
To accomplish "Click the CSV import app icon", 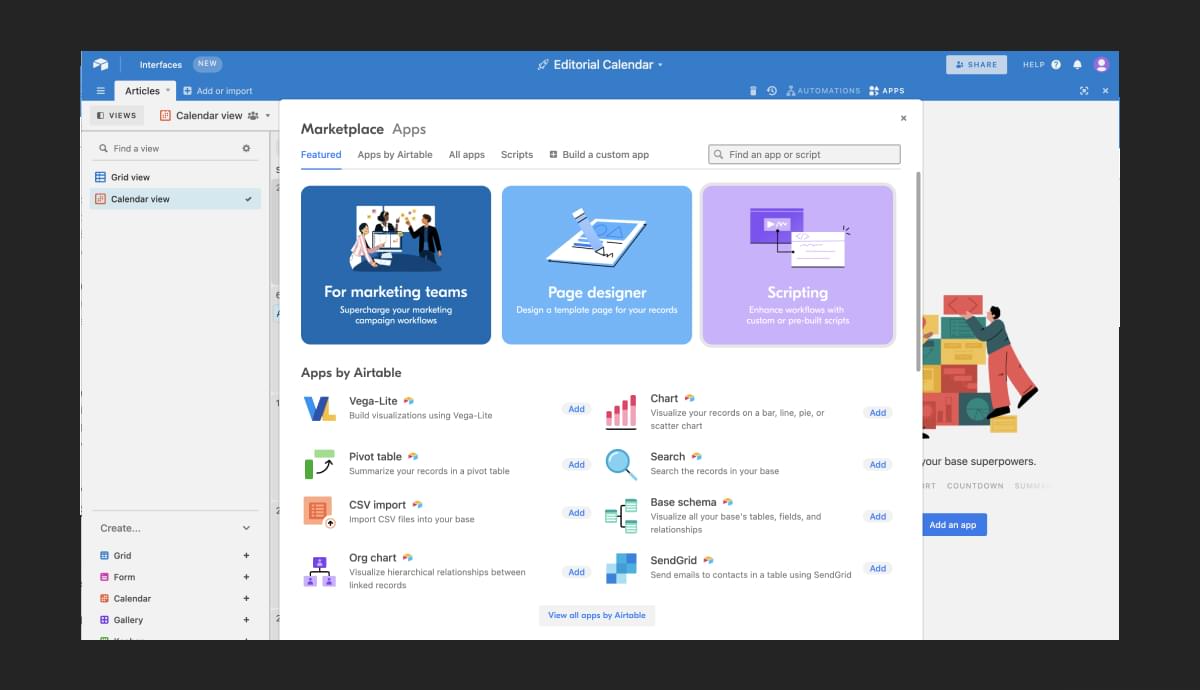I will (x=319, y=512).
